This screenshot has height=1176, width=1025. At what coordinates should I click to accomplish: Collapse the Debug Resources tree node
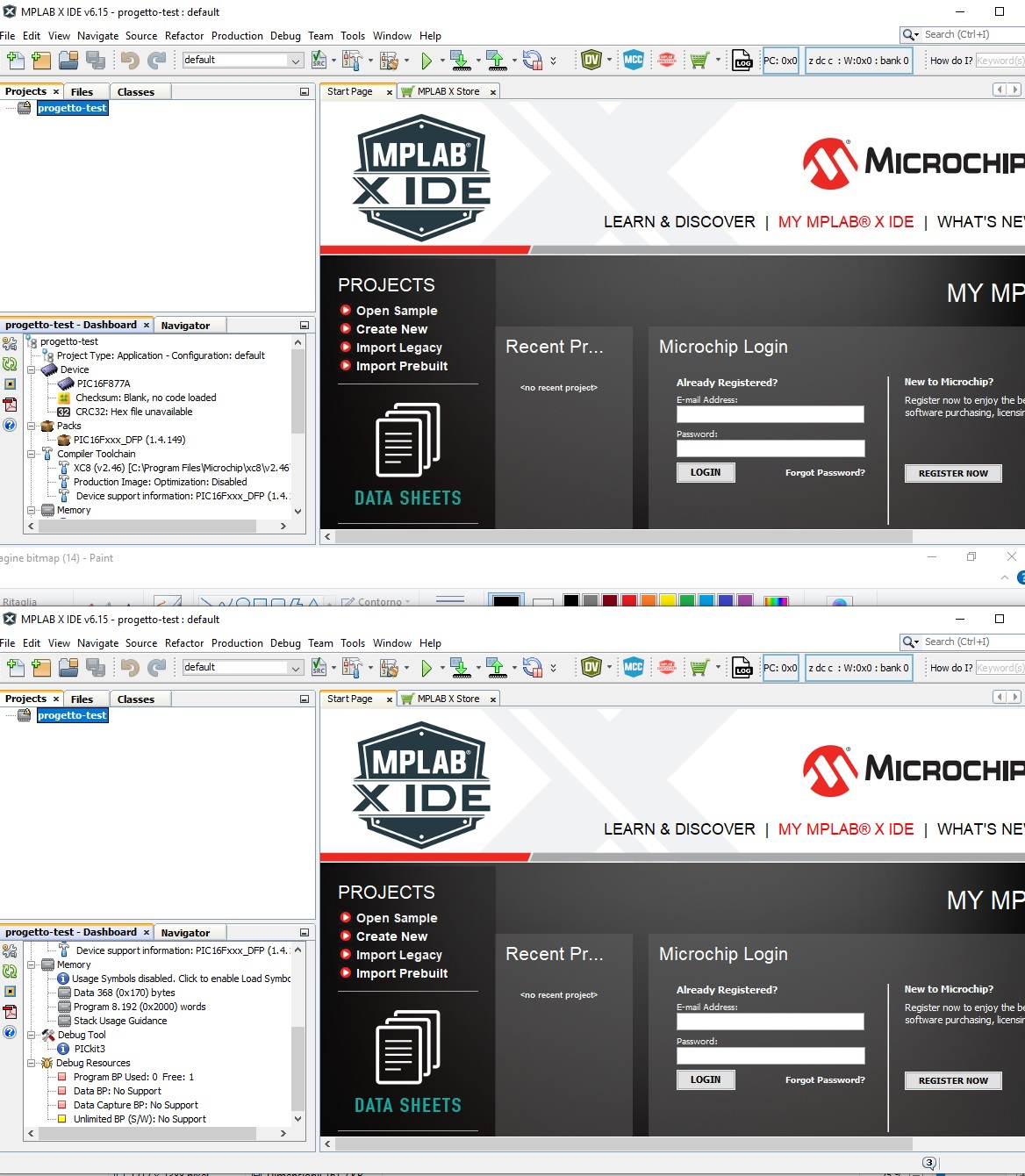(32, 1063)
